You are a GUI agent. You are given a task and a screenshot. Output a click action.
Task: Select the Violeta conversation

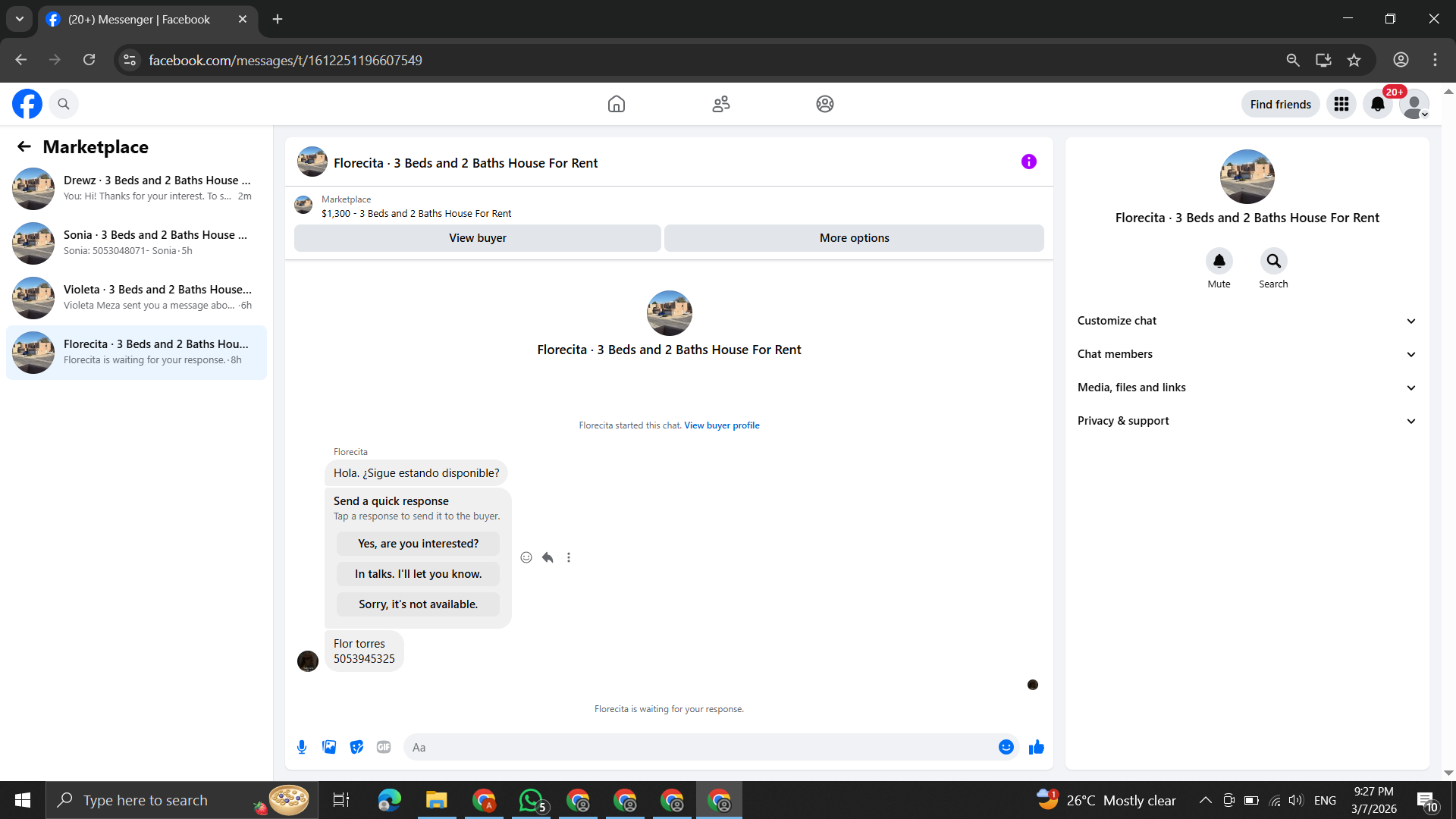click(x=136, y=297)
